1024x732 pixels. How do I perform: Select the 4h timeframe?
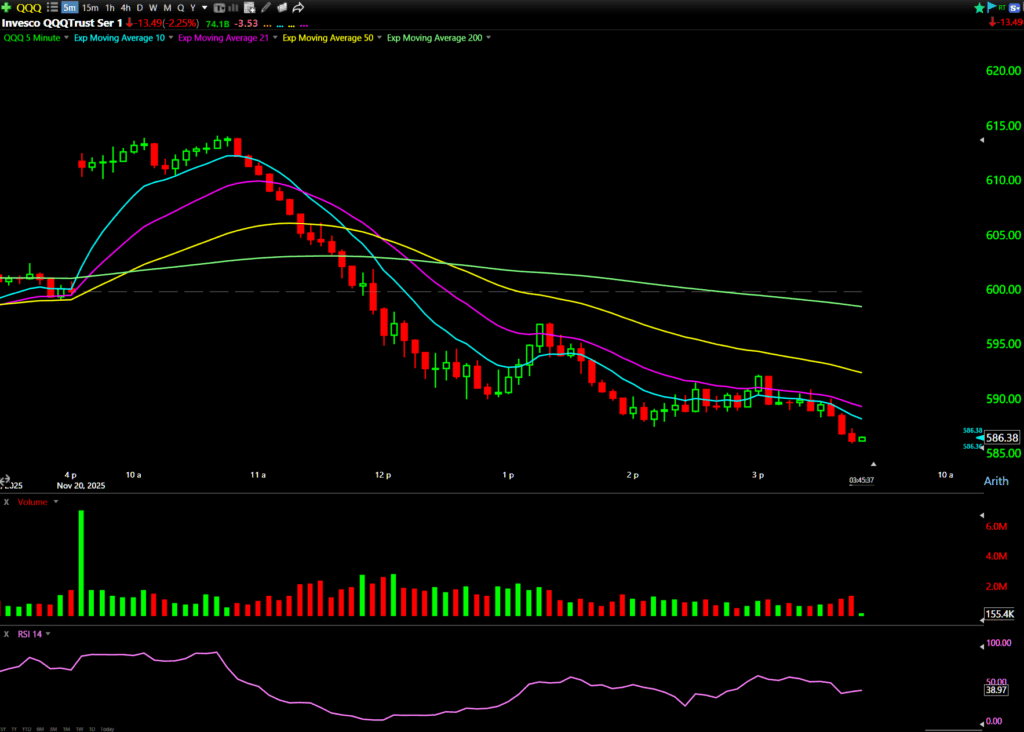coord(125,8)
